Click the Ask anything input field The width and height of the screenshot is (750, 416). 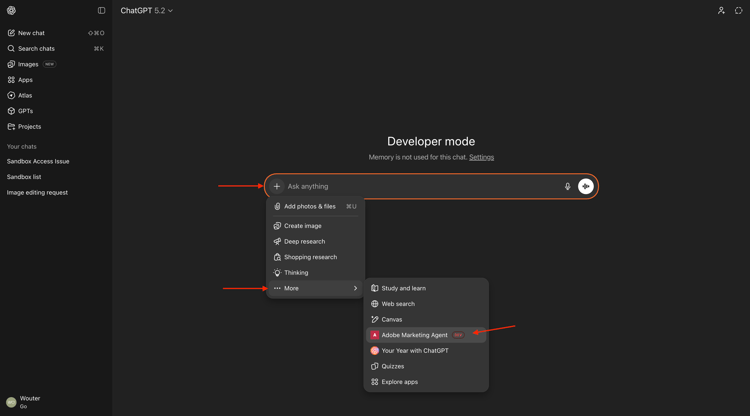tap(420, 186)
